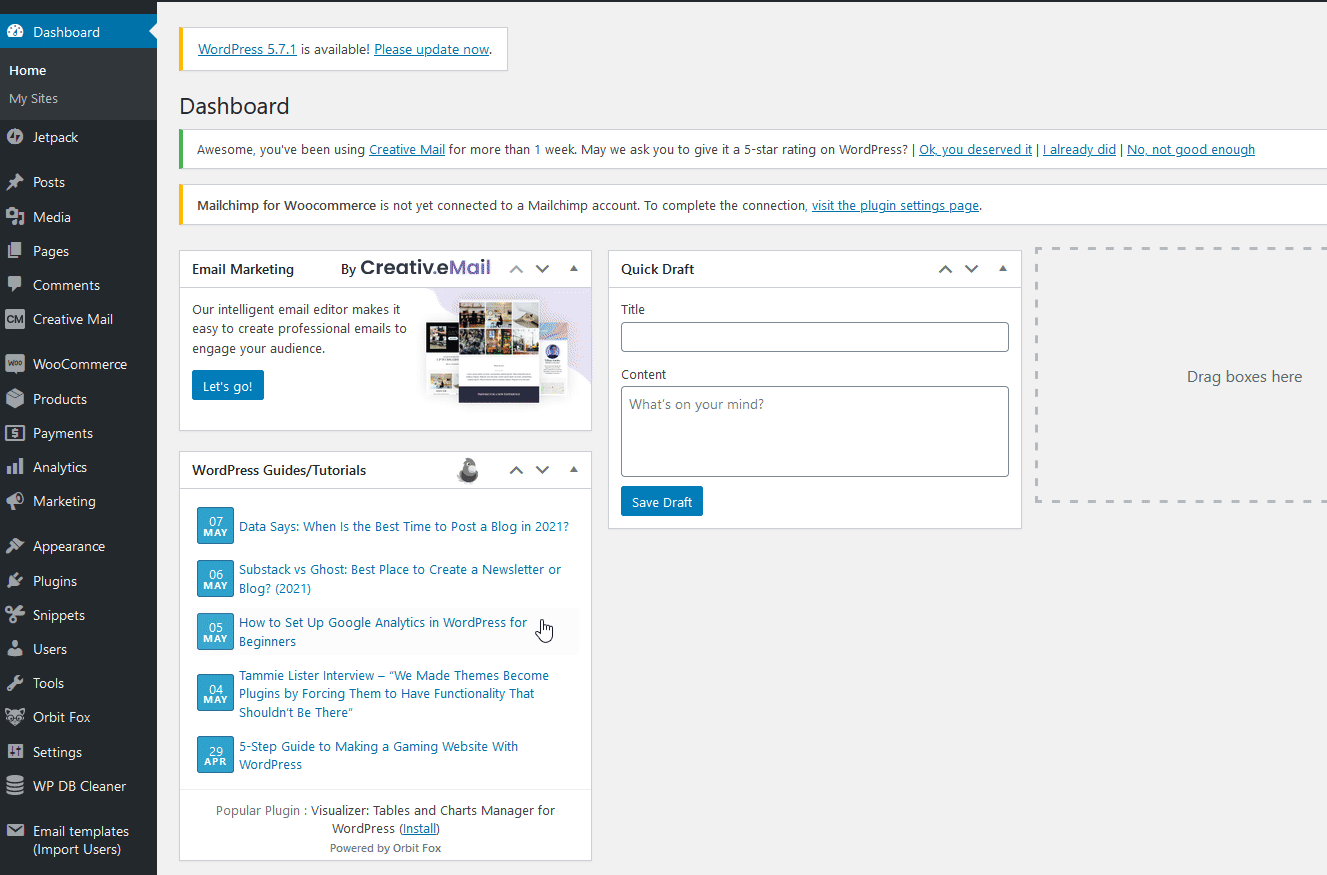Click the Products box icon

tap(15, 399)
